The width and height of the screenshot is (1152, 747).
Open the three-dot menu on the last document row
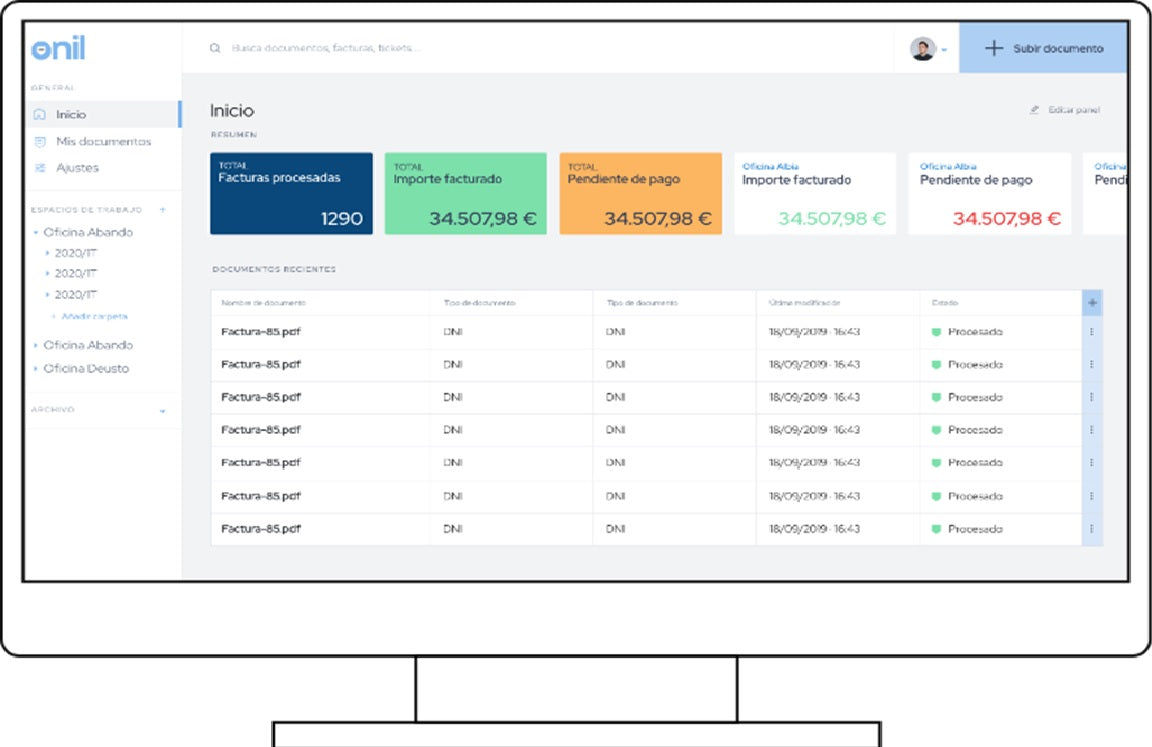pyautogui.click(x=1092, y=529)
